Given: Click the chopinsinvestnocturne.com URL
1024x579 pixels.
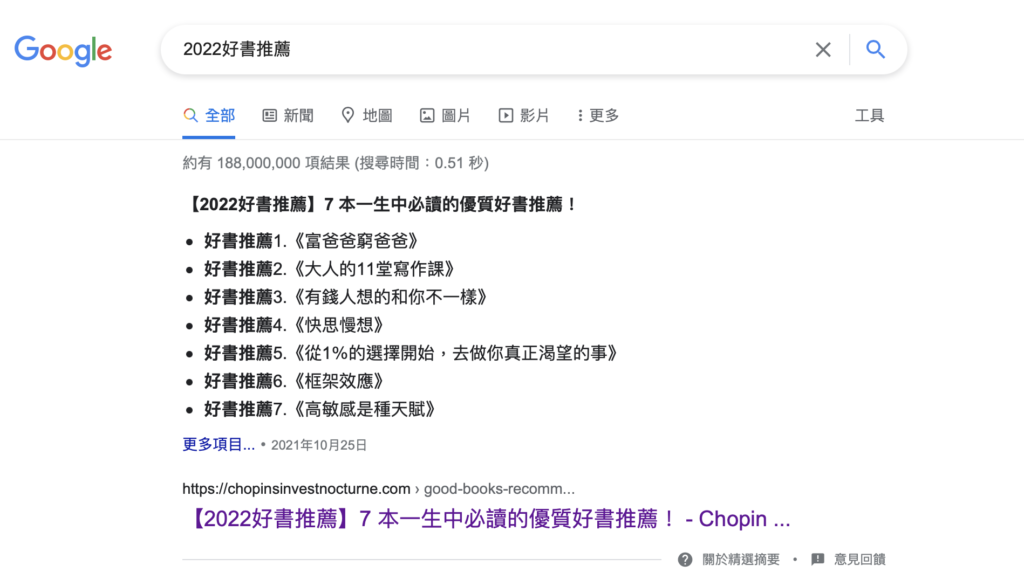Looking at the screenshot, I should [x=378, y=488].
